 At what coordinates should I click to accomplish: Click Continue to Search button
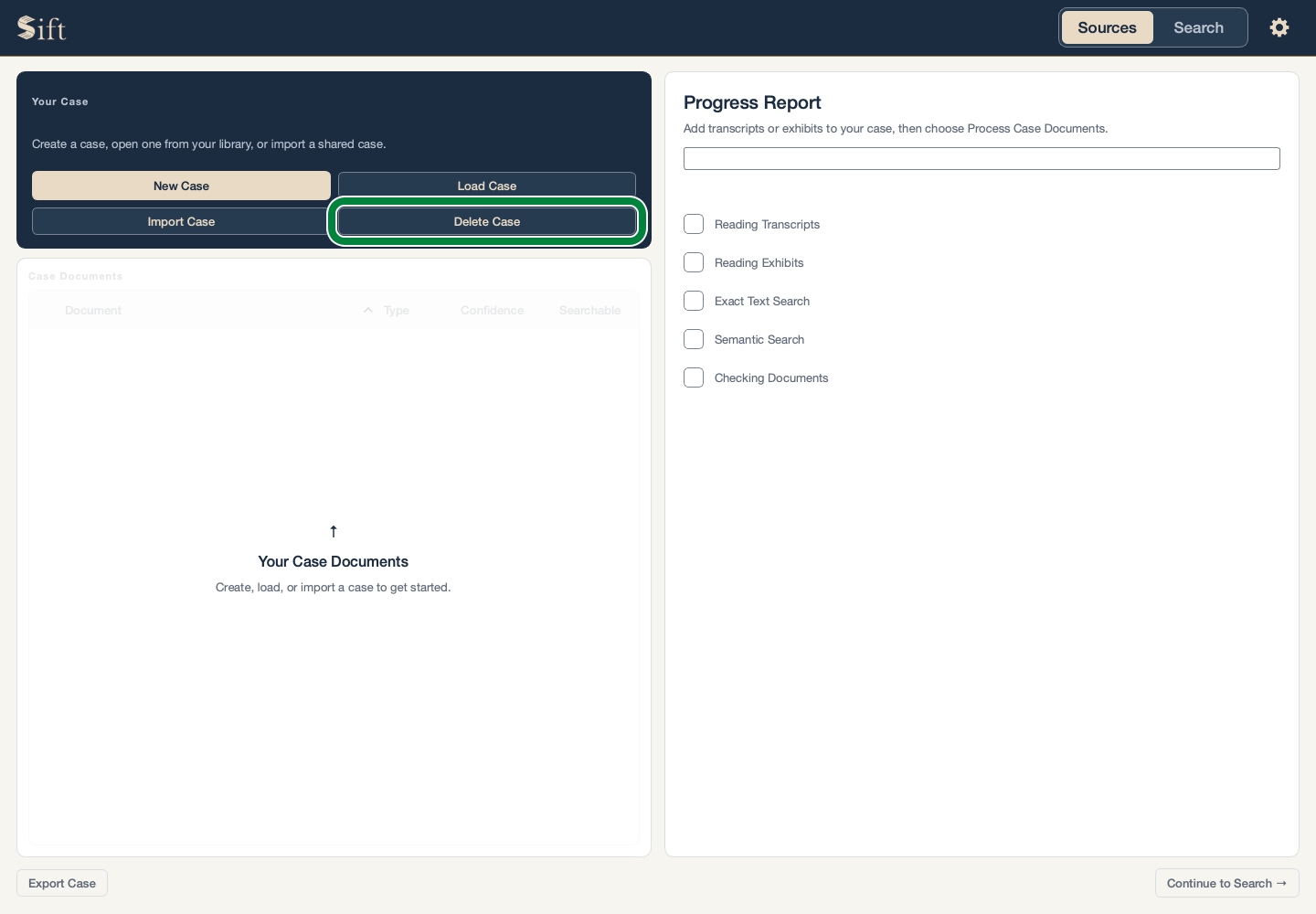(x=1226, y=883)
